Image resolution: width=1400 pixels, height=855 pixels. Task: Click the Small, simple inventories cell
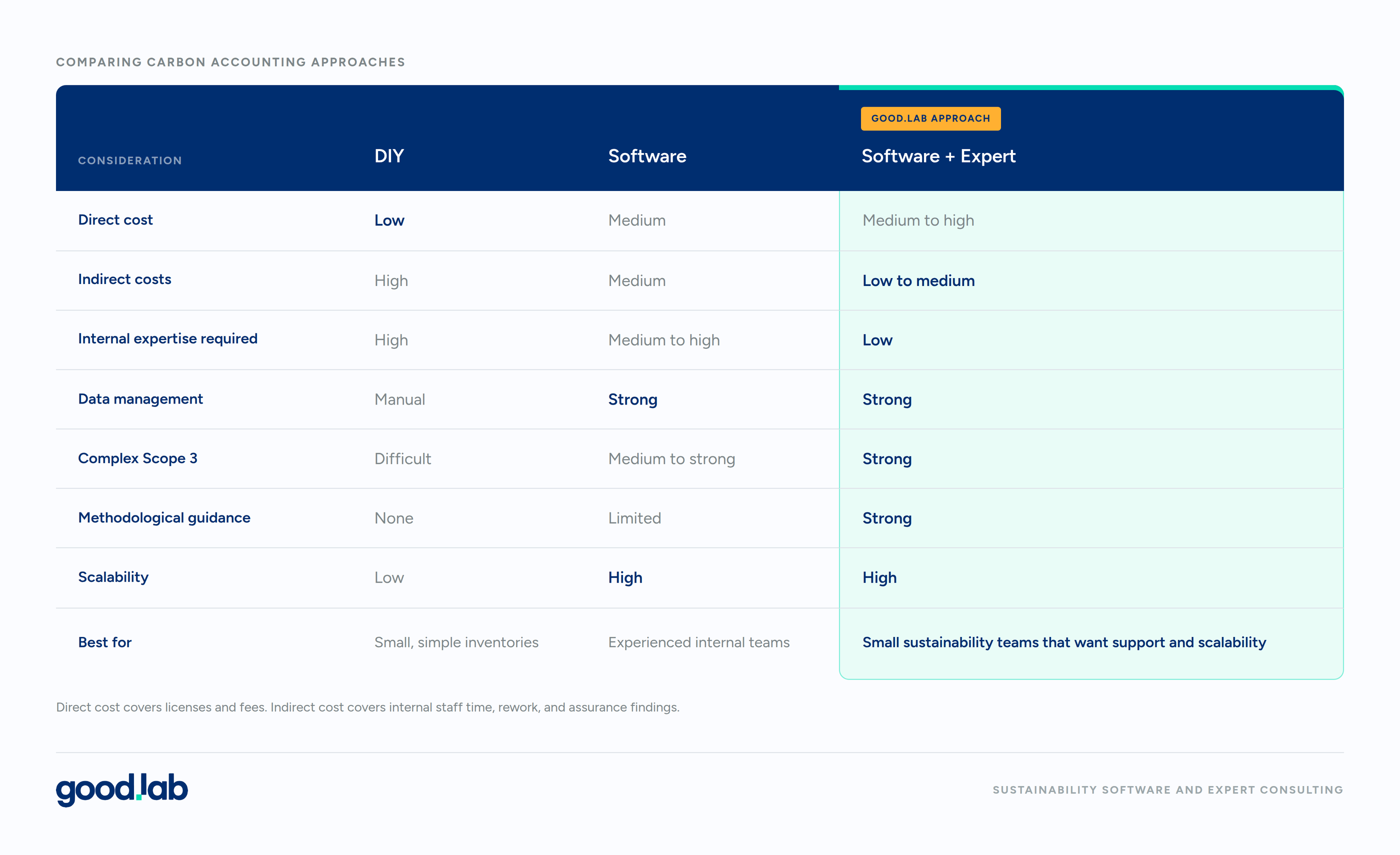456,642
